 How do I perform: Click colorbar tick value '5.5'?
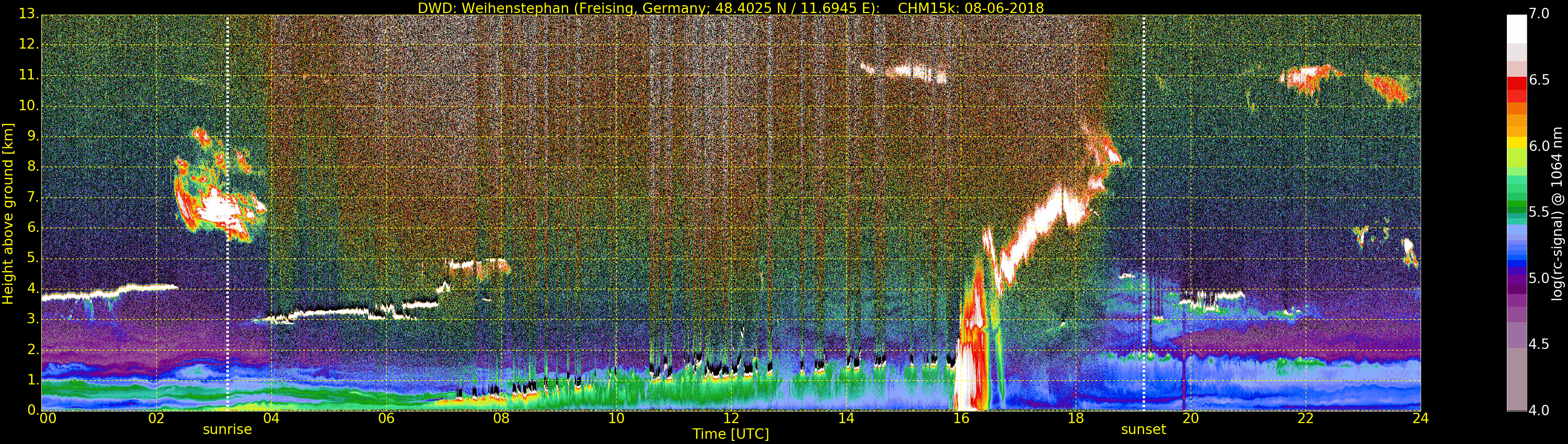point(1539,212)
